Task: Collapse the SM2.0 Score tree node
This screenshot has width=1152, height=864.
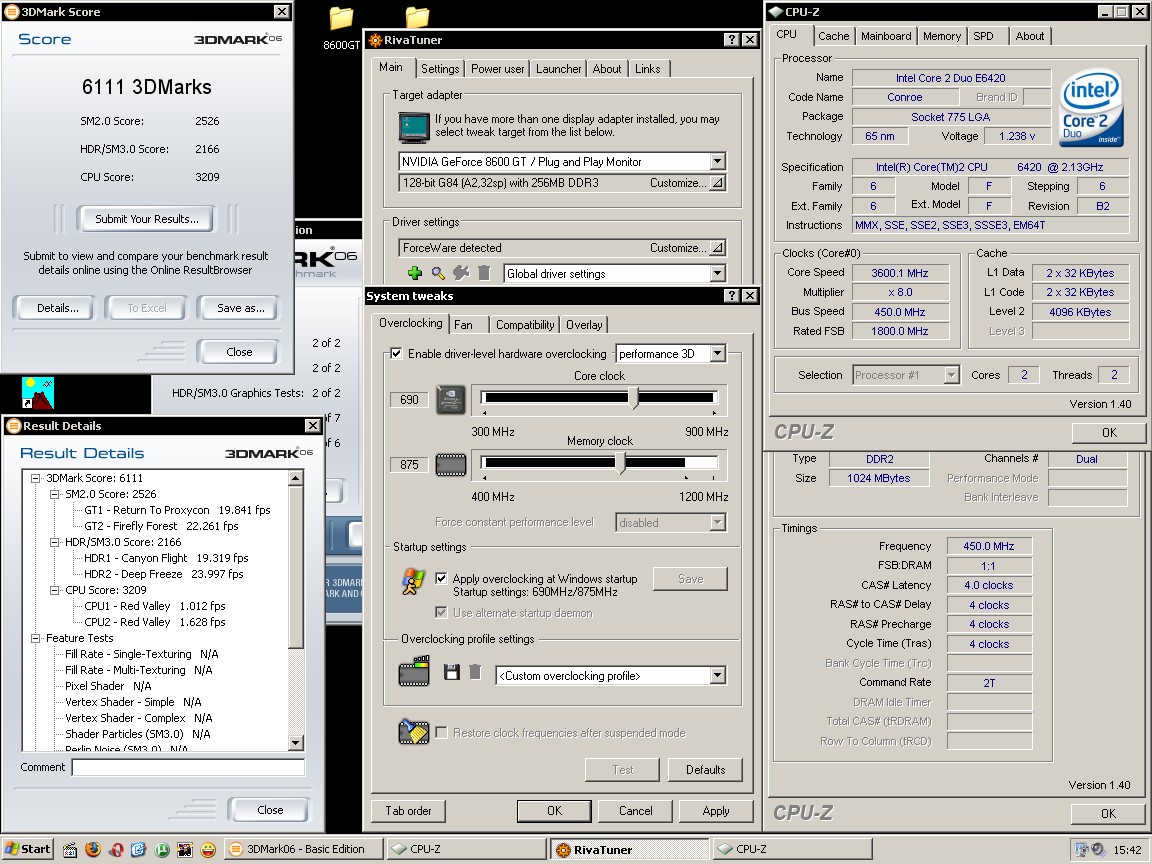Action: click(54, 494)
